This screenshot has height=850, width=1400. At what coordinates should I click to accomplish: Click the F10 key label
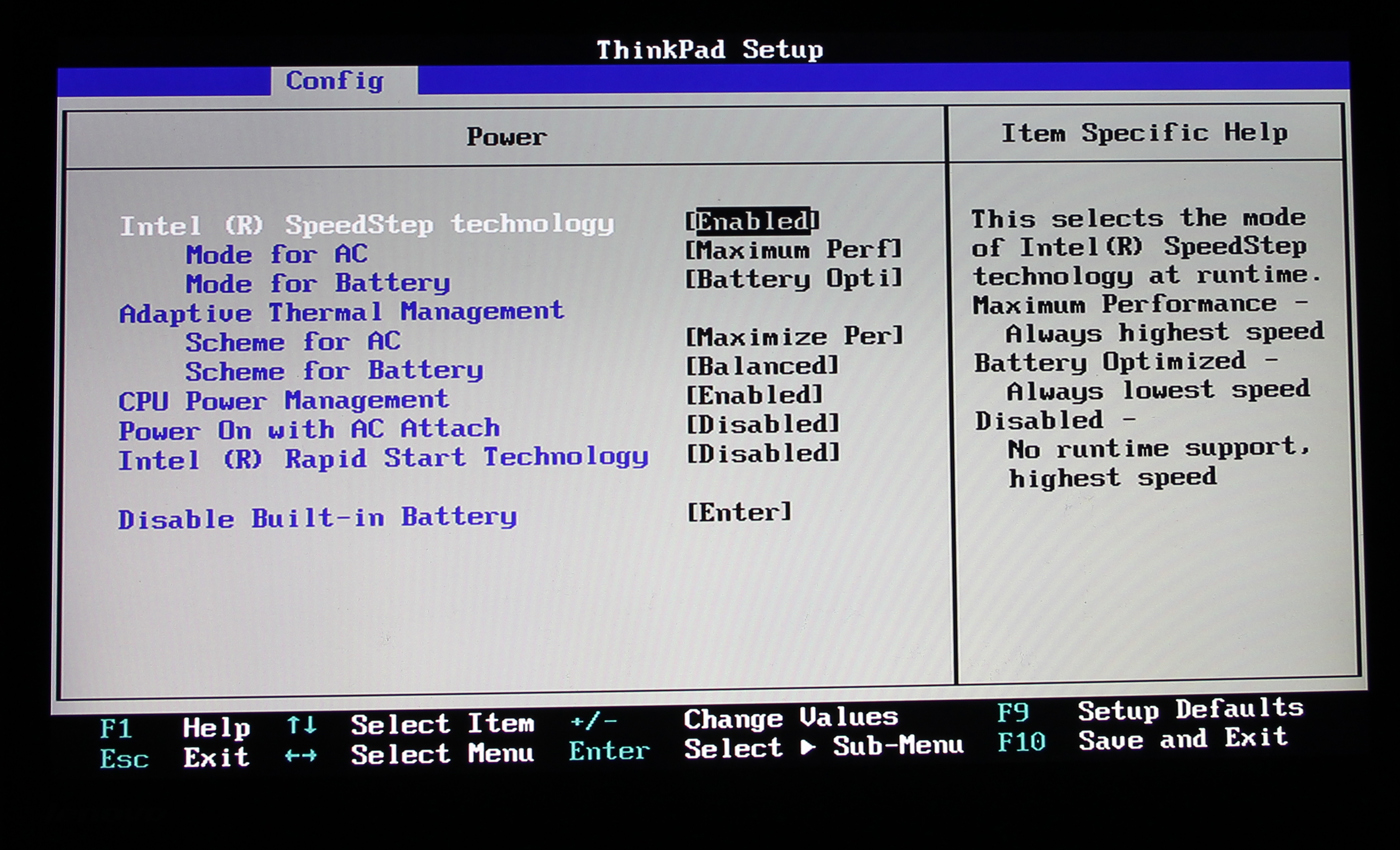coord(1022,742)
